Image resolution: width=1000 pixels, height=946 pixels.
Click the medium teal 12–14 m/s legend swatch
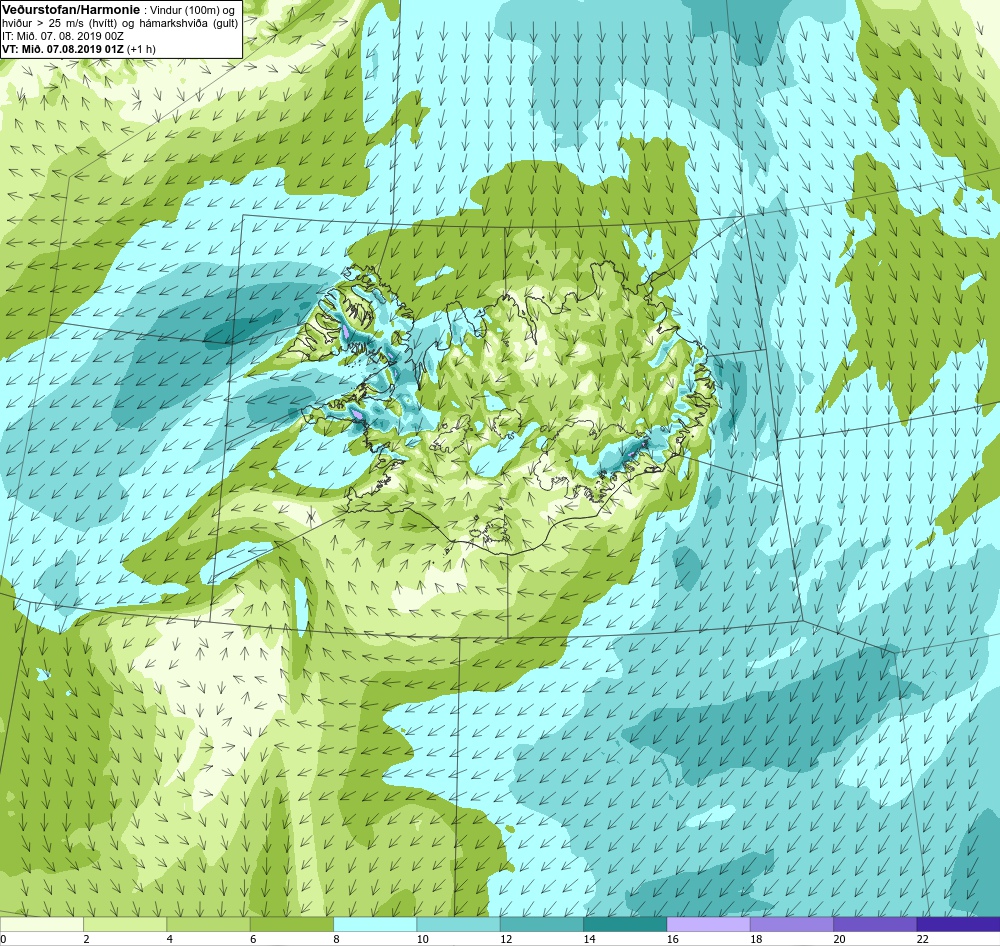[541, 924]
